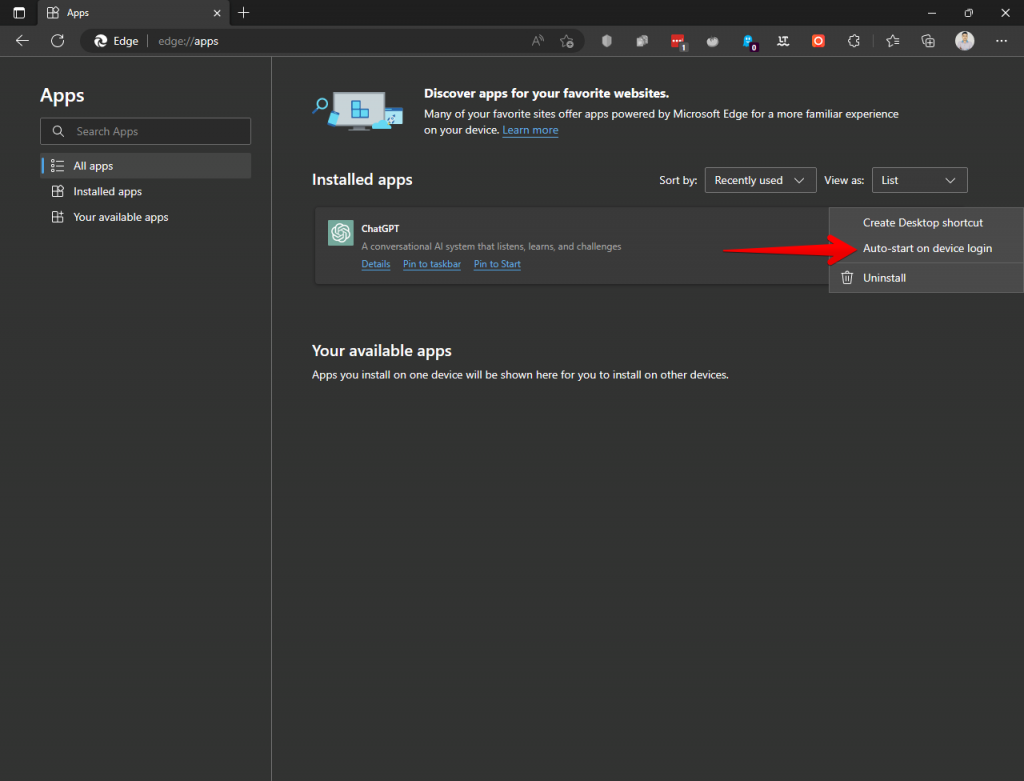Image resolution: width=1024 pixels, height=781 pixels.
Task: Open the Extensions puzzle icon
Action: [x=854, y=41]
